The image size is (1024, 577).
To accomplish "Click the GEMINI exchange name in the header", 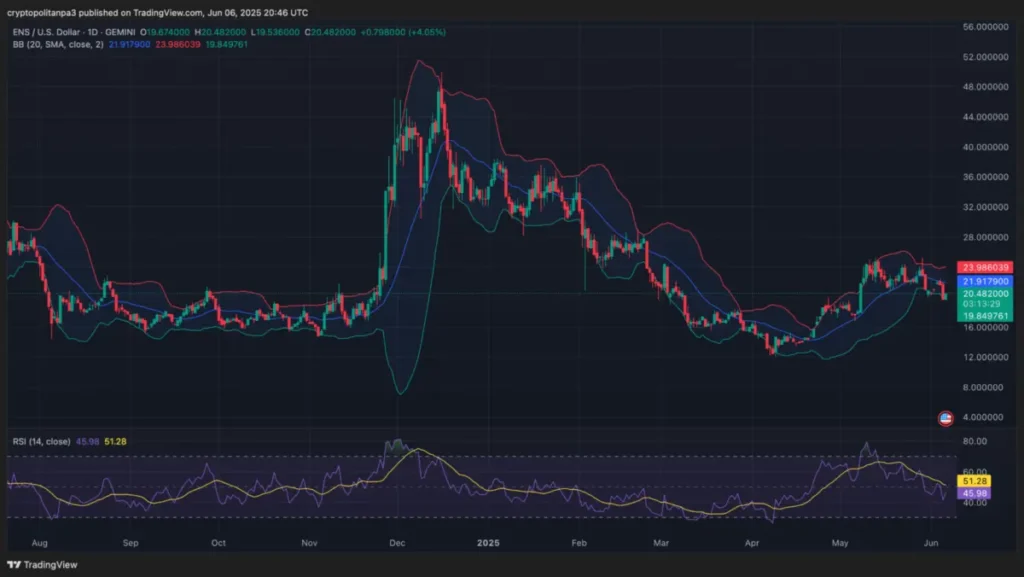I will click(119, 32).
